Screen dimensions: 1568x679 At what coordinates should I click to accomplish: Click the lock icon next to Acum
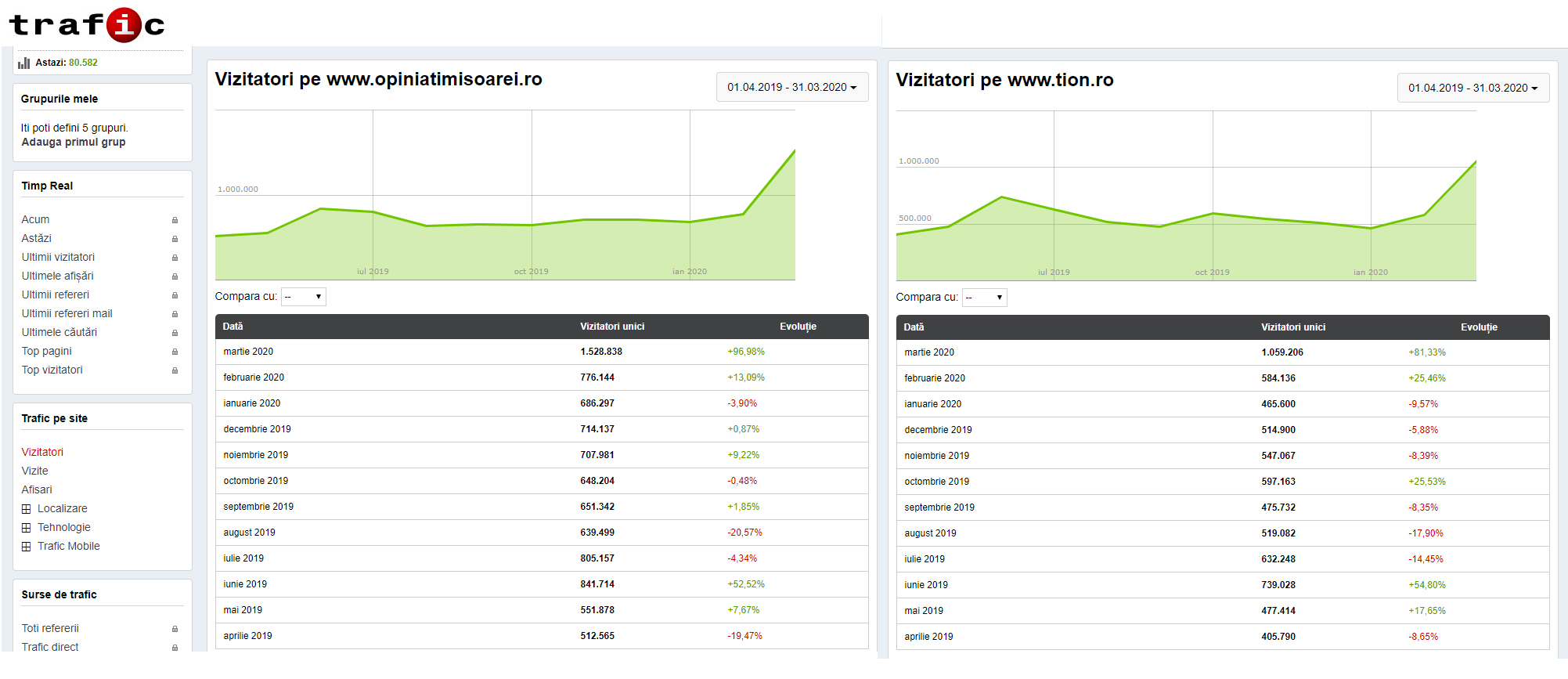[x=175, y=220]
